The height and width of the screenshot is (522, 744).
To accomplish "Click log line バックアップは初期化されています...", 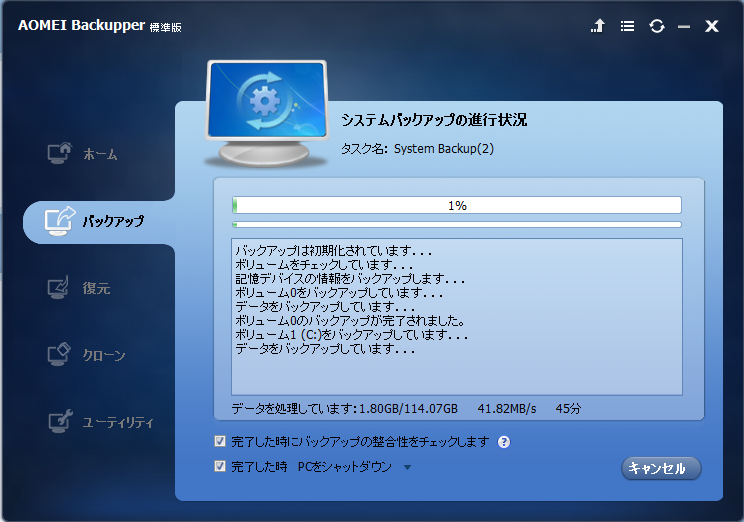I will coord(334,251).
